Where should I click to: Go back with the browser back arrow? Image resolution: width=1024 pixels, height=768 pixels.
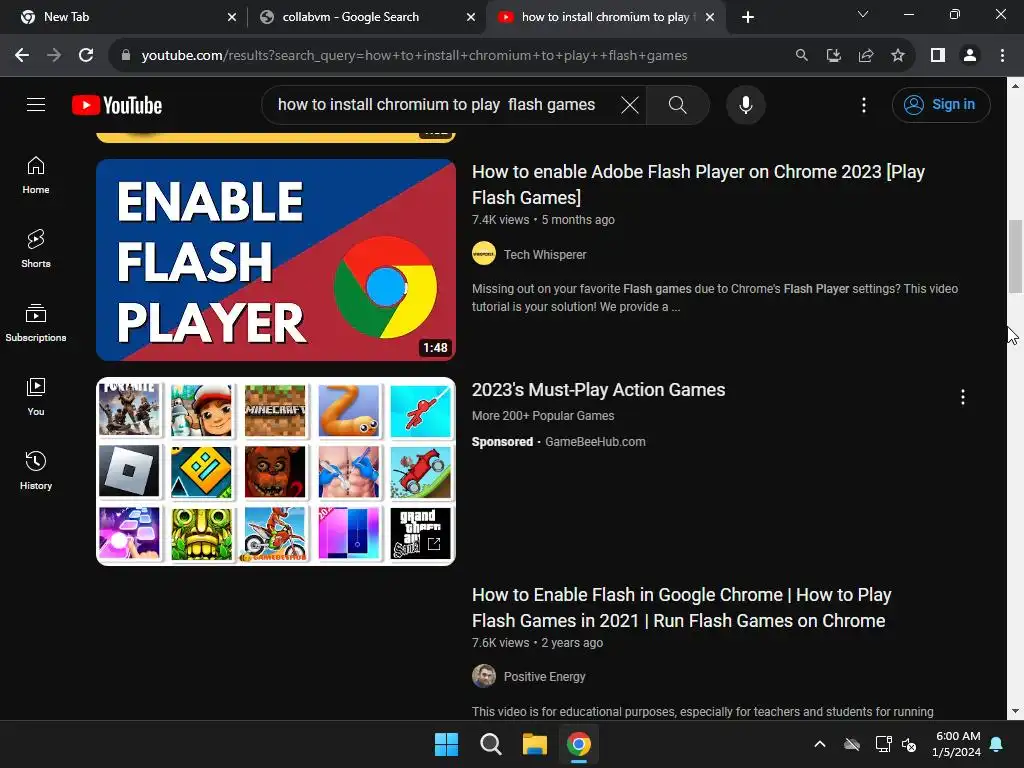tap(22, 56)
